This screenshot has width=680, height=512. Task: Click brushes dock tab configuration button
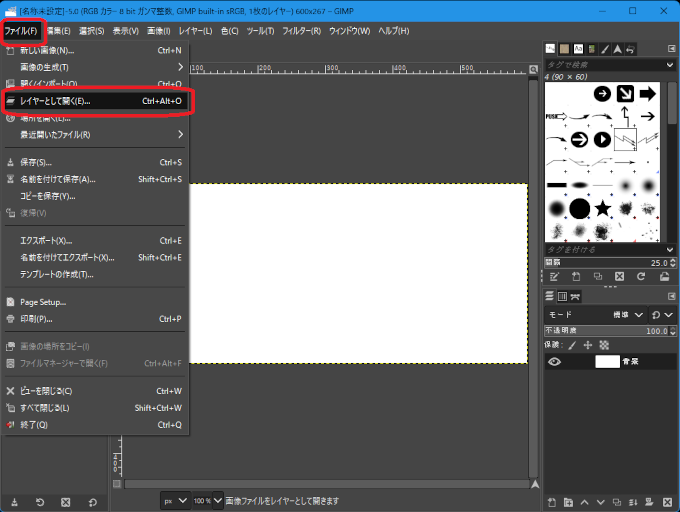coord(671,49)
